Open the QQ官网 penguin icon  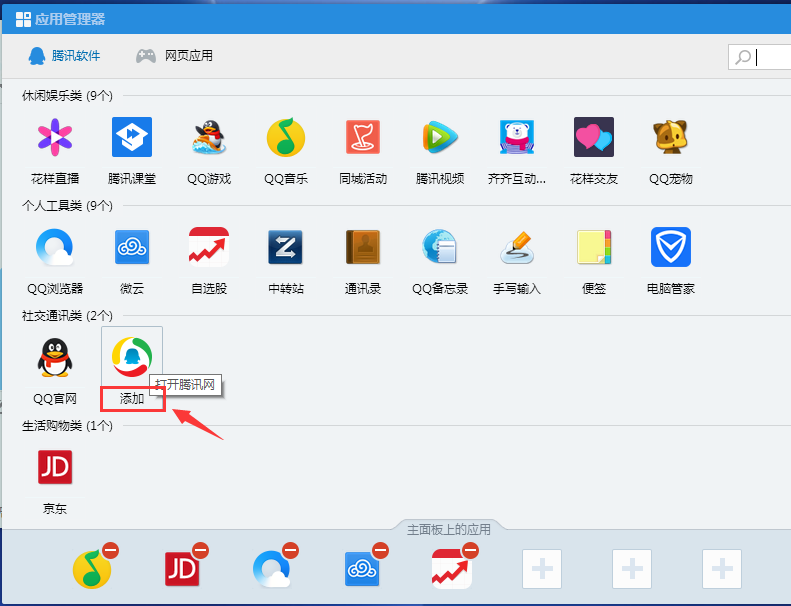(x=55, y=357)
